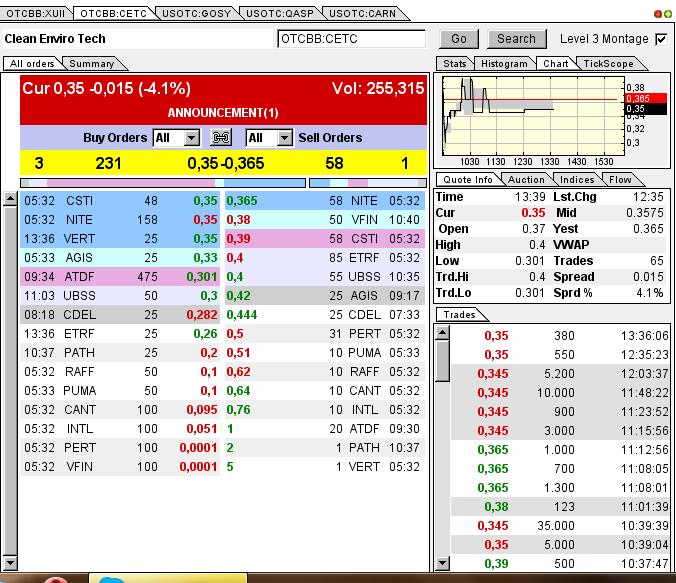Click the Search button
The image size is (676, 583).
(516, 39)
